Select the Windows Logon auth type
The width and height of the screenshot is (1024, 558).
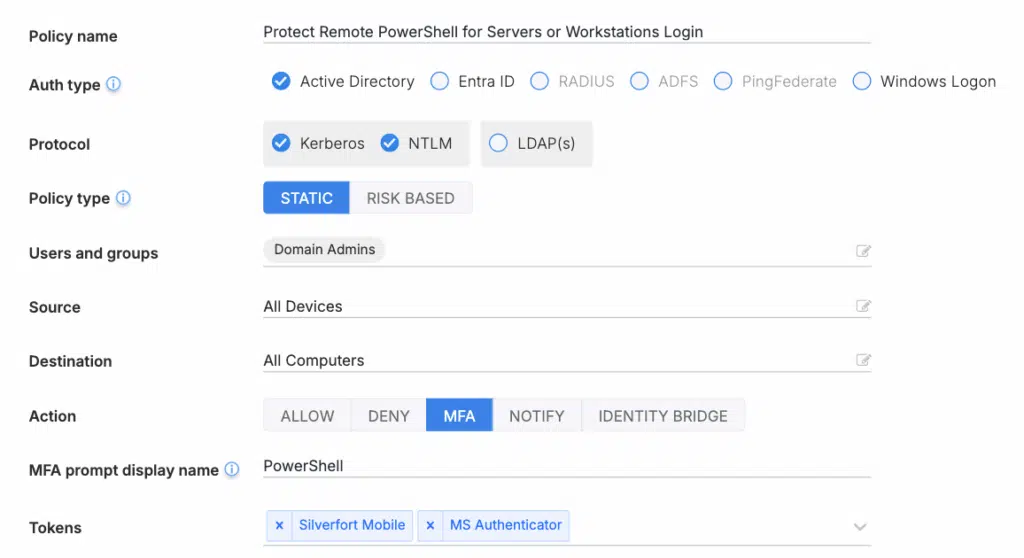tap(862, 82)
